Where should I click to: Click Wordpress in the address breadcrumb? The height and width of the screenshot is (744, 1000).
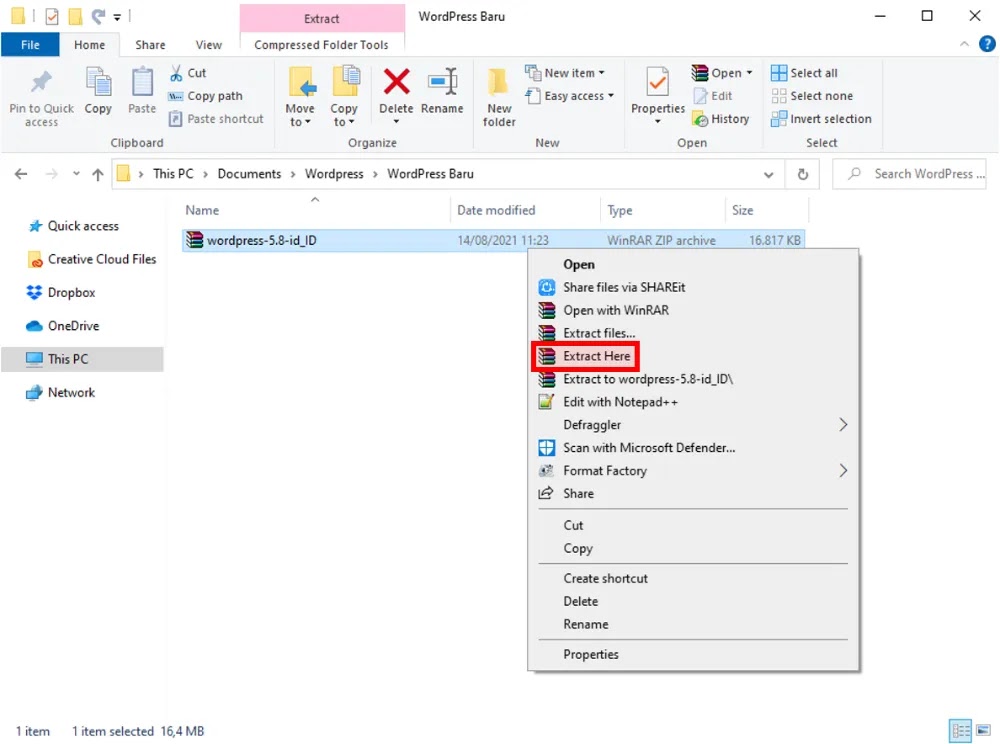(x=334, y=173)
